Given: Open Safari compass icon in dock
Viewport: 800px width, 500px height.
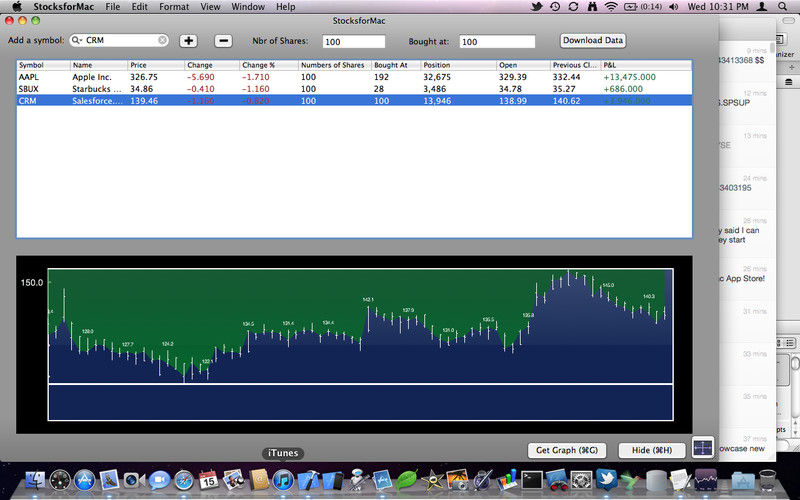Looking at the screenshot, I should [x=184, y=481].
